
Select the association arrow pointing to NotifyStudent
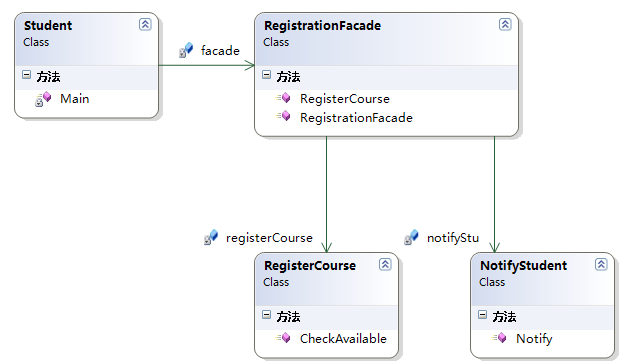tap(495, 194)
